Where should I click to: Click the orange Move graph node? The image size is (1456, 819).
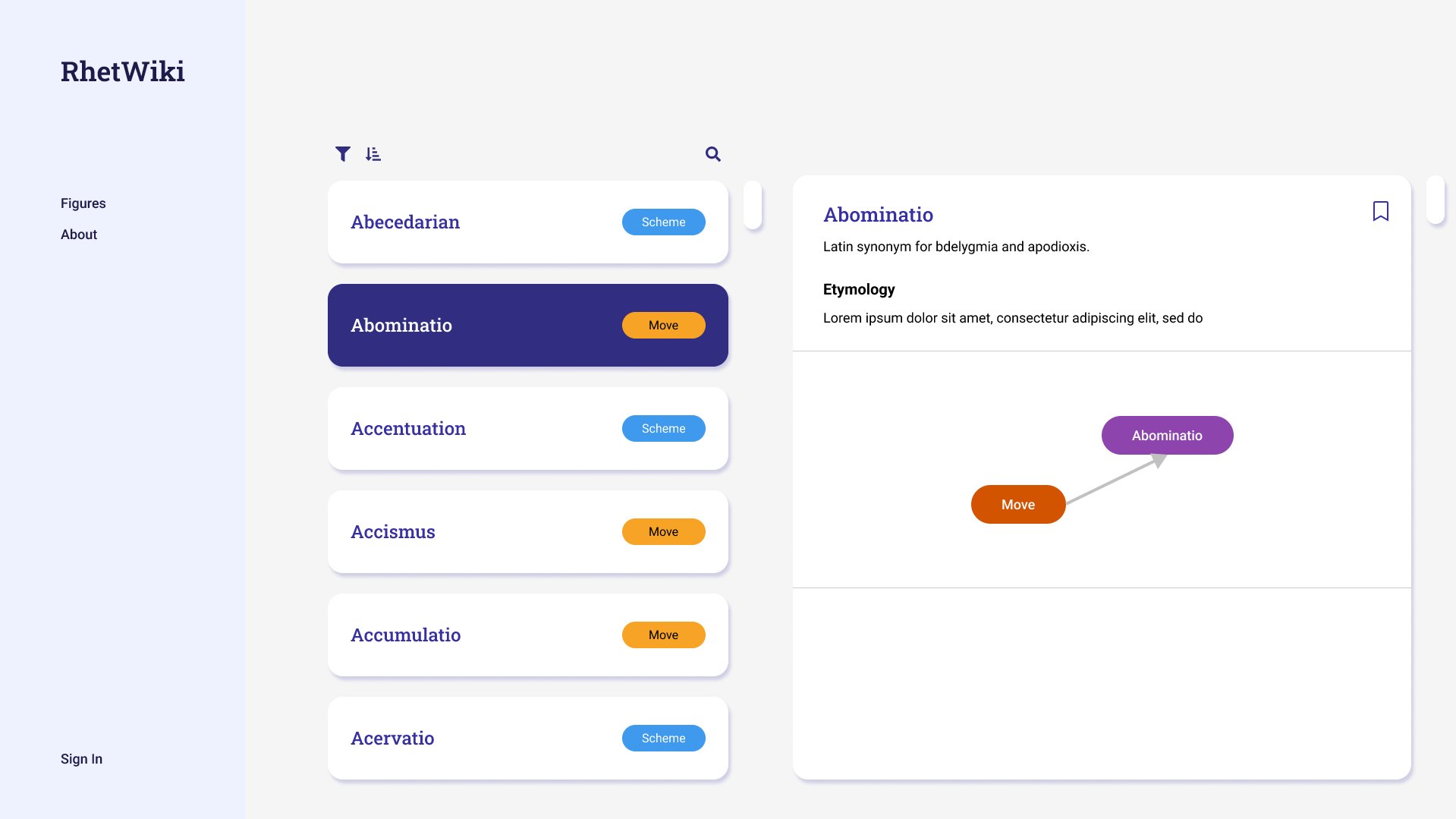pos(1018,505)
